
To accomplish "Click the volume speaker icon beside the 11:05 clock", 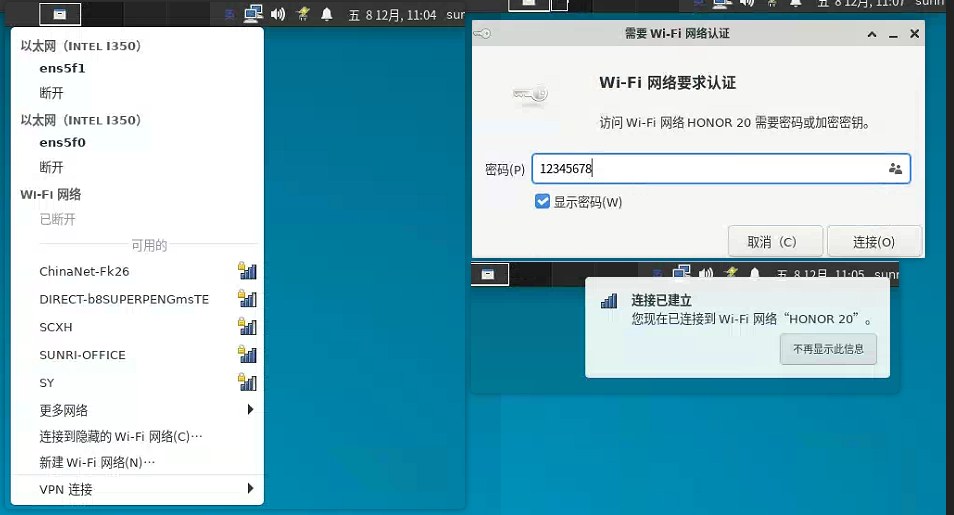I will click(x=706, y=274).
